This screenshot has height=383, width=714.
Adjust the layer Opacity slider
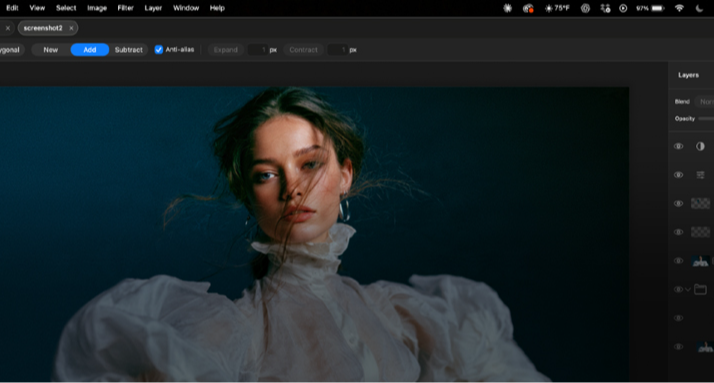706,118
